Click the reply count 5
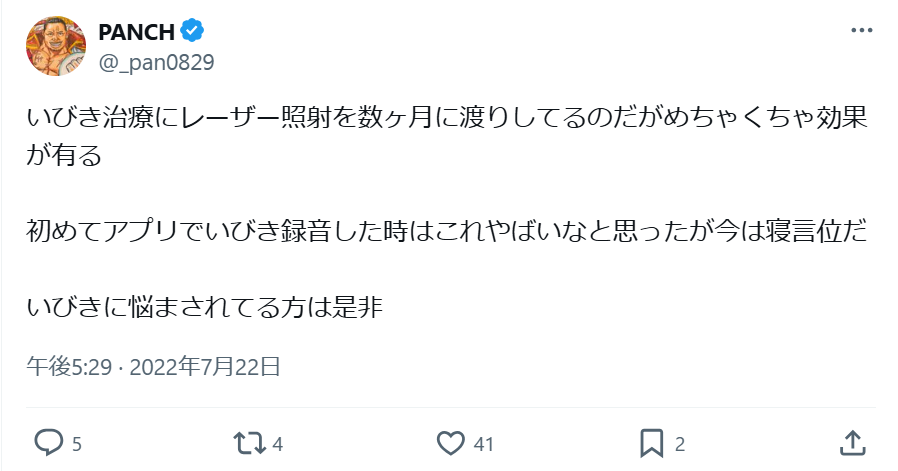Viewport: 898px width, 471px height. [77, 444]
